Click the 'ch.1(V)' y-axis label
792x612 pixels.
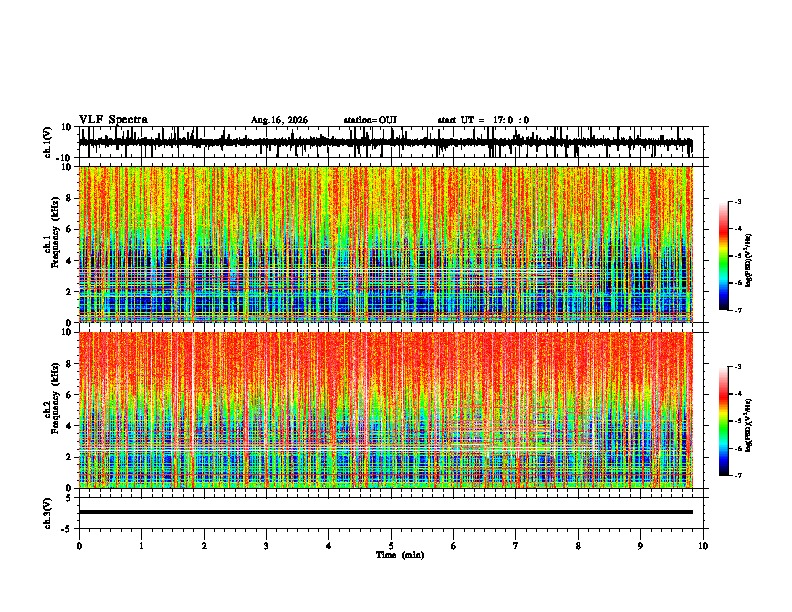(48, 142)
